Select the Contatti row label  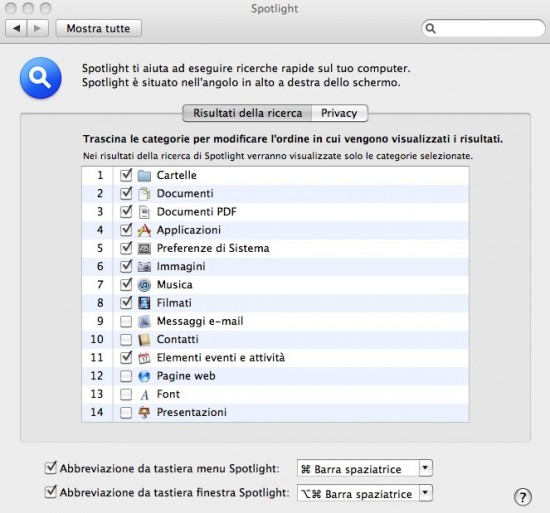coord(177,339)
